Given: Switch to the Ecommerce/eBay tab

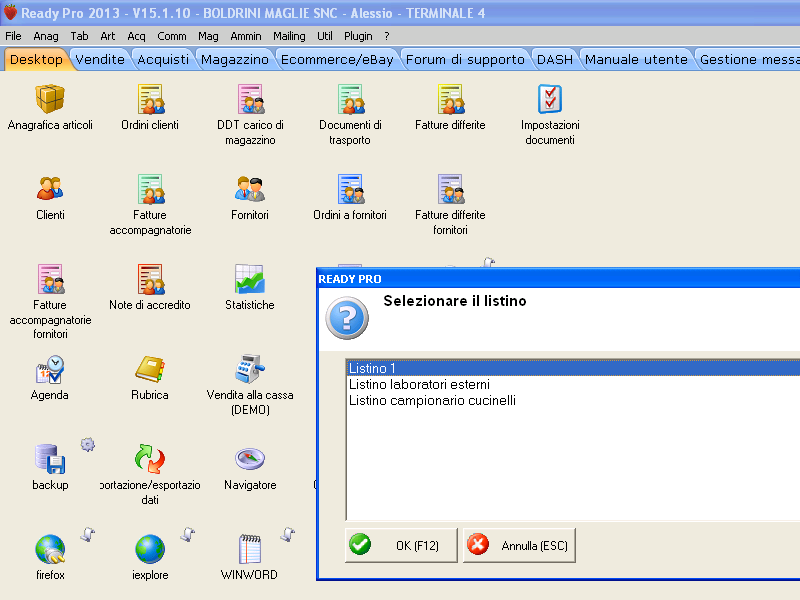Looking at the screenshot, I should pos(337,59).
